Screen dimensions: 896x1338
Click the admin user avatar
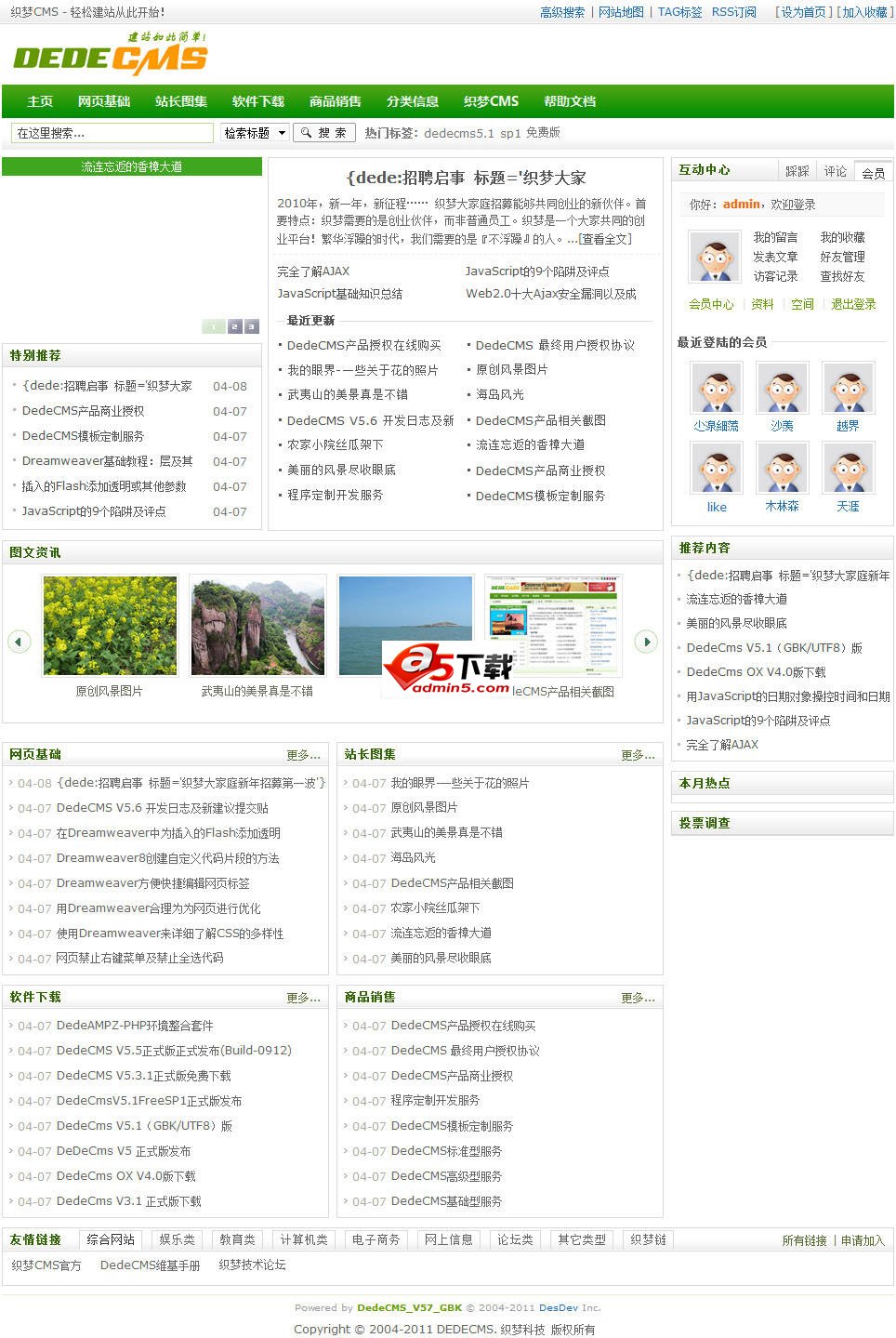(714, 256)
